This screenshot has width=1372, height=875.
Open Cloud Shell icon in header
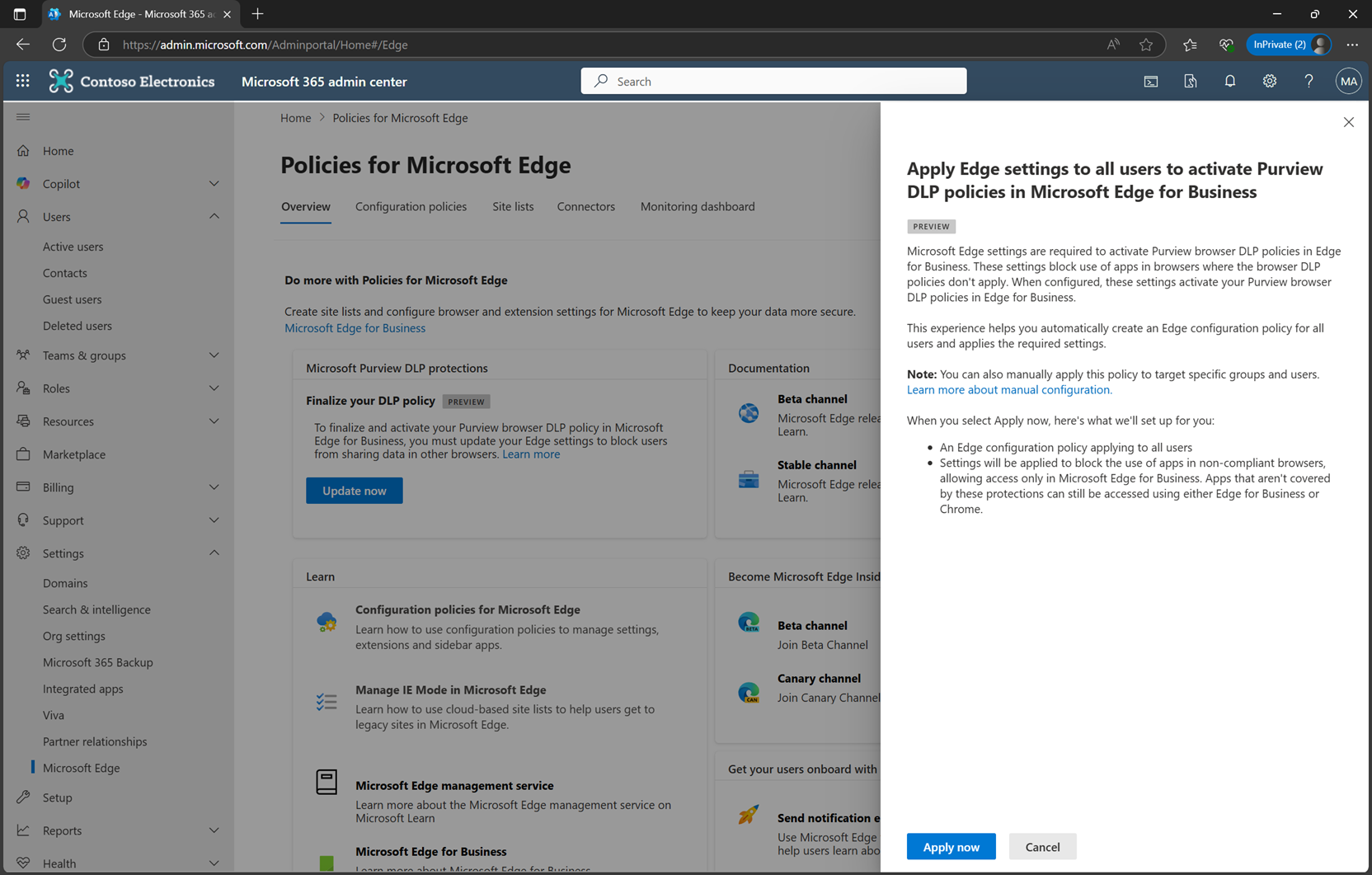click(1150, 81)
